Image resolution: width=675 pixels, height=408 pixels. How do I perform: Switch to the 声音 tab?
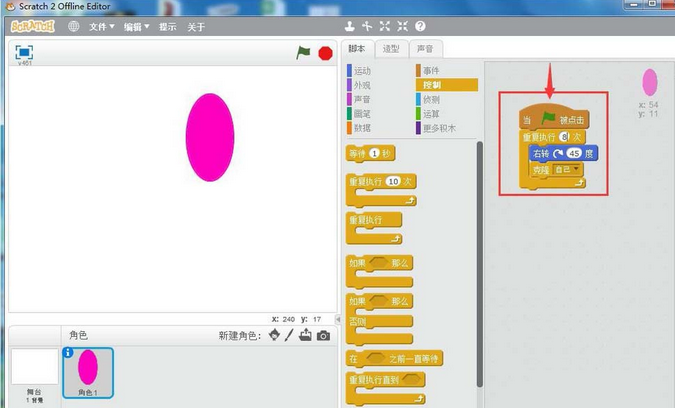pyautogui.click(x=425, y=48)
